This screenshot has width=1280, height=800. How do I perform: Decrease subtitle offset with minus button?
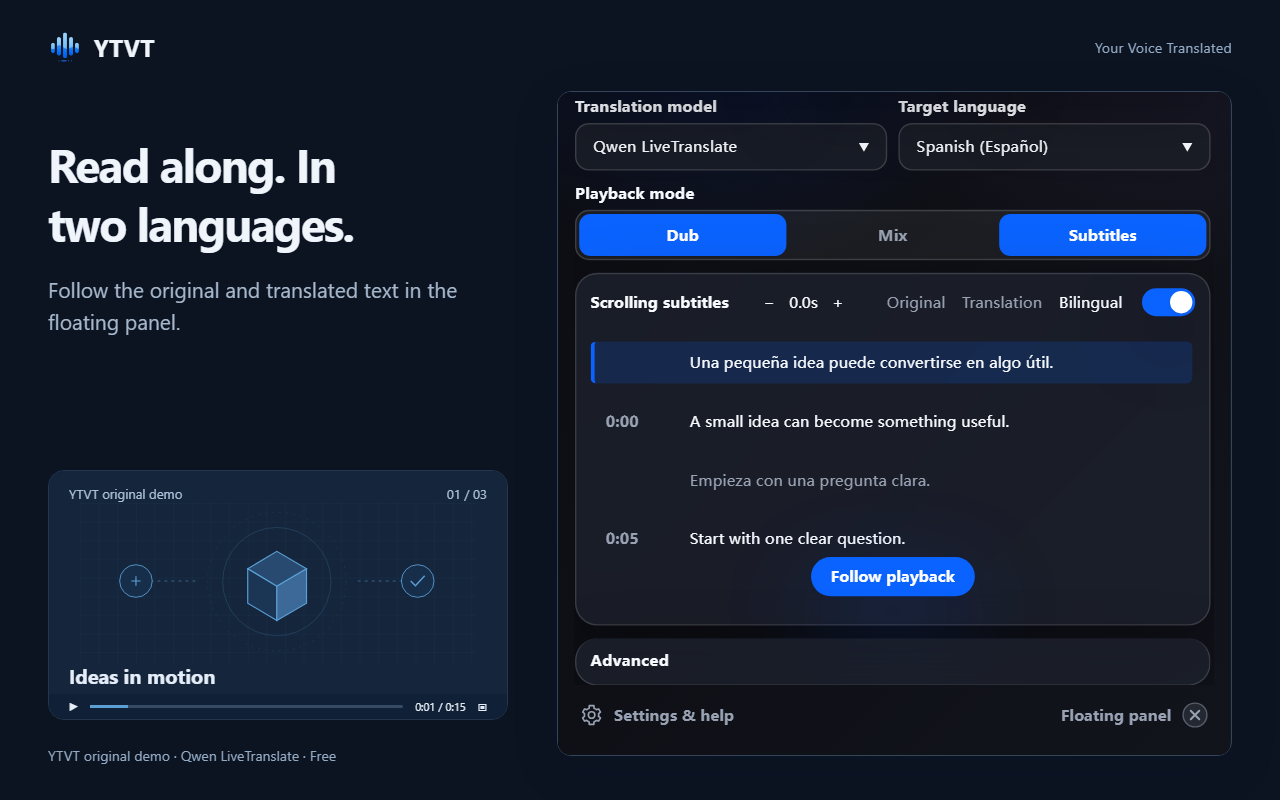pyautogui.click(x=769, y=303)
